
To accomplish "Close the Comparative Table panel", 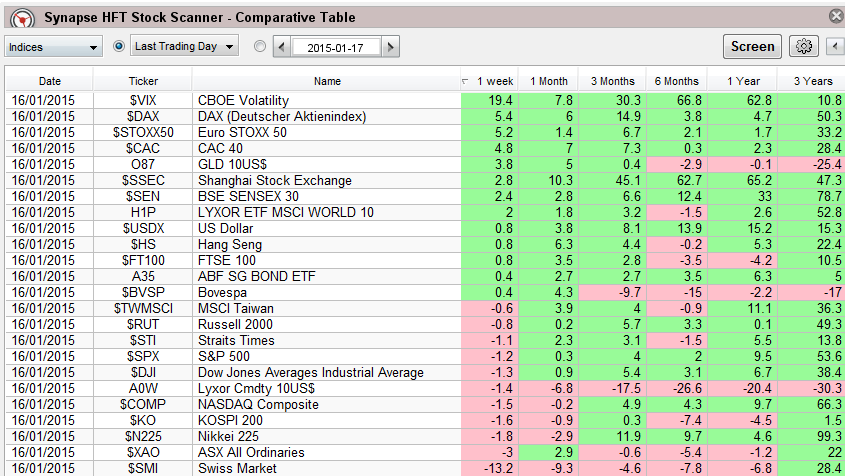I will [836, 15].
